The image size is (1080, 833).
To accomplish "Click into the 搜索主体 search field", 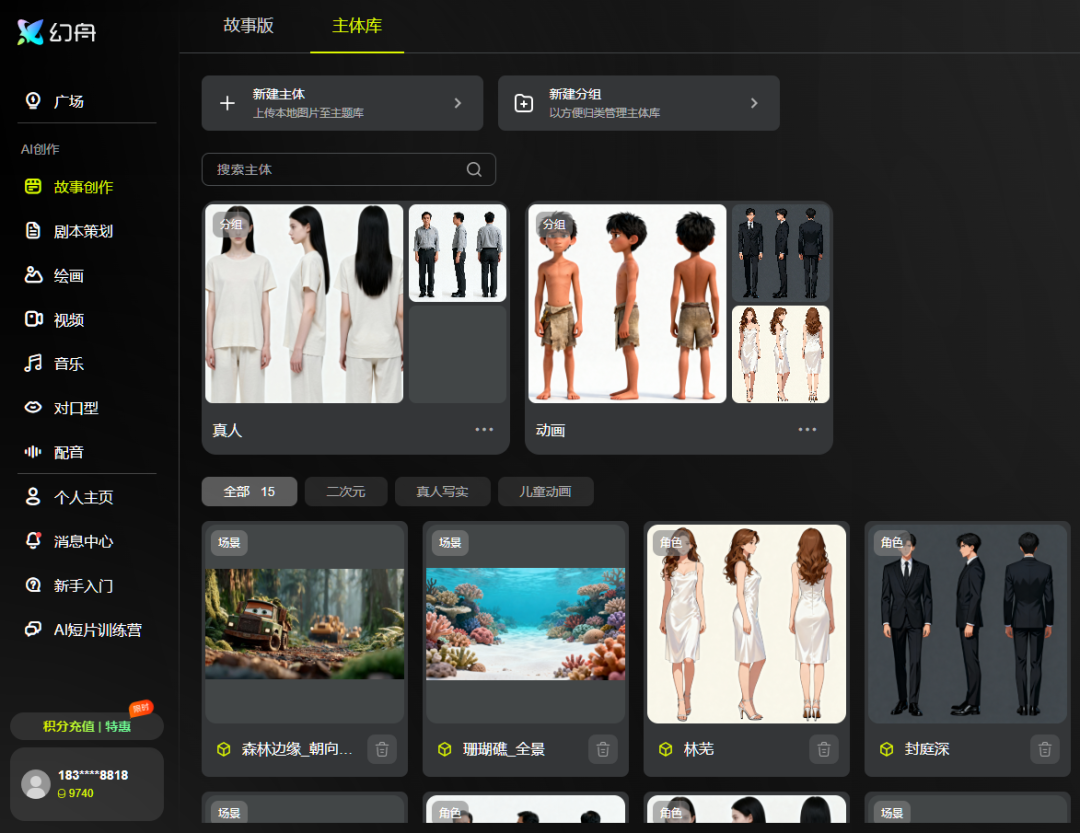I will [335, 169].
